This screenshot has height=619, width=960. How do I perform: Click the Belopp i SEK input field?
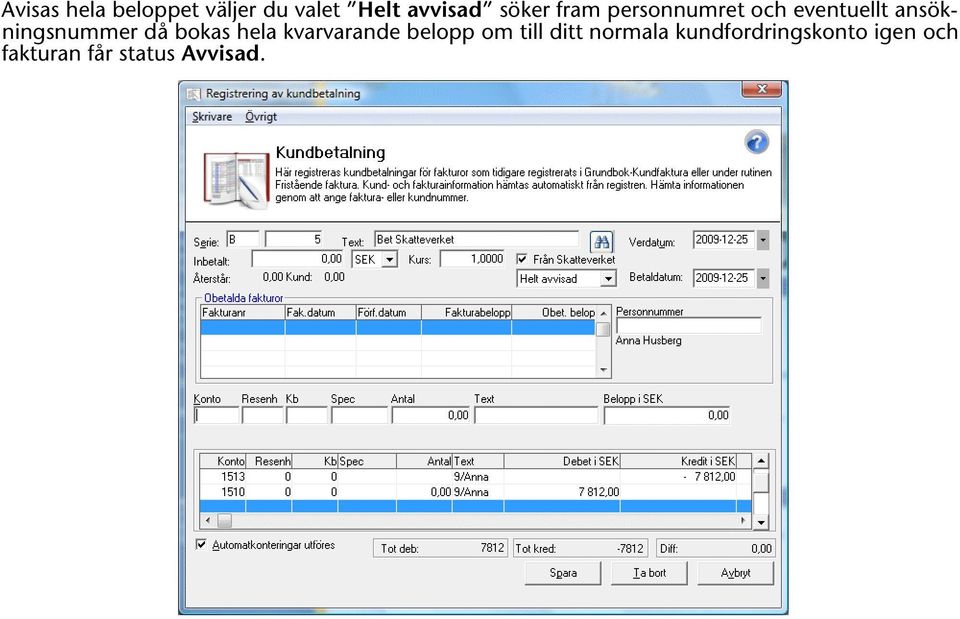pos(667,415)
